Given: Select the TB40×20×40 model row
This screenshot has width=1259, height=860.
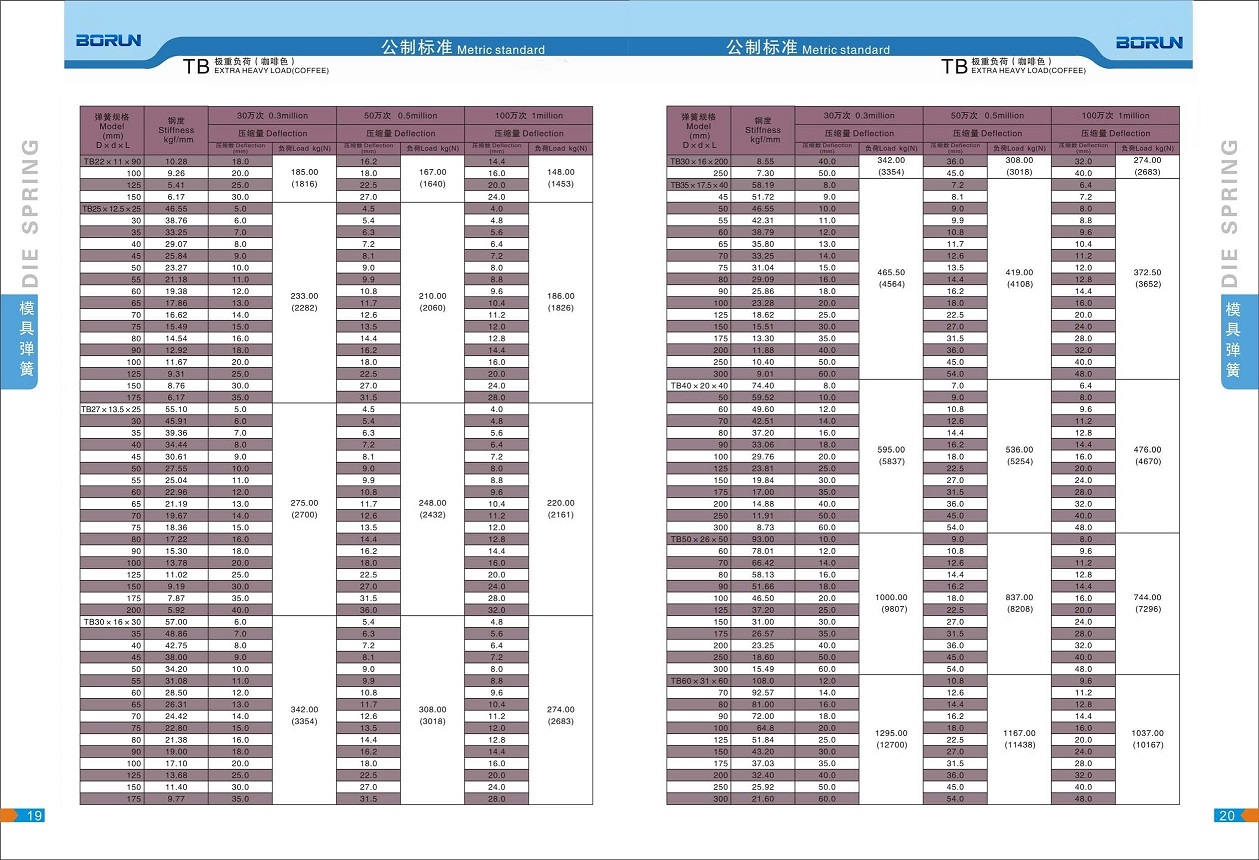Looking at the screenshot, I should (x=699, y=385).
